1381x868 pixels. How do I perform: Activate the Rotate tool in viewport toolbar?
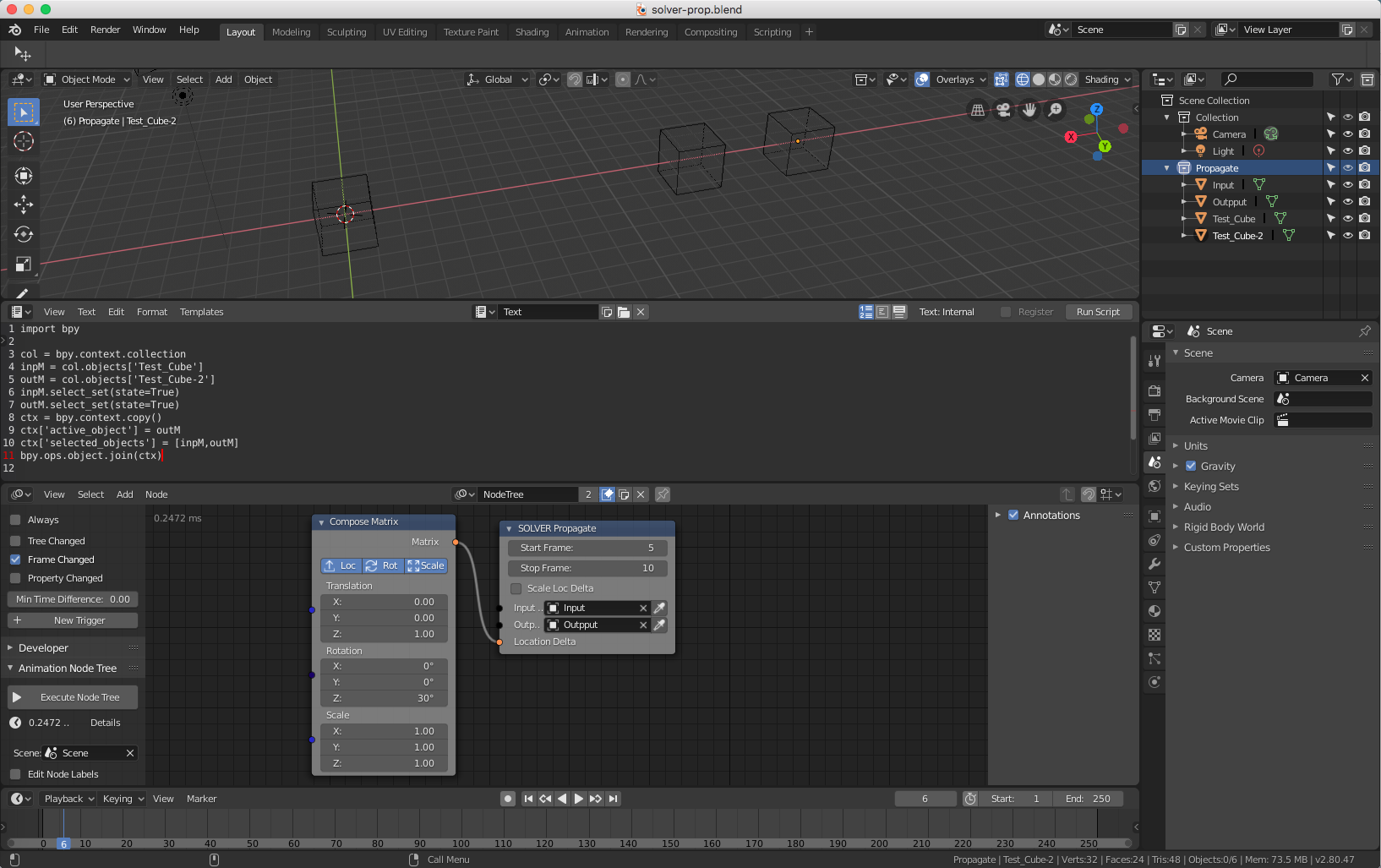(24, 234)
